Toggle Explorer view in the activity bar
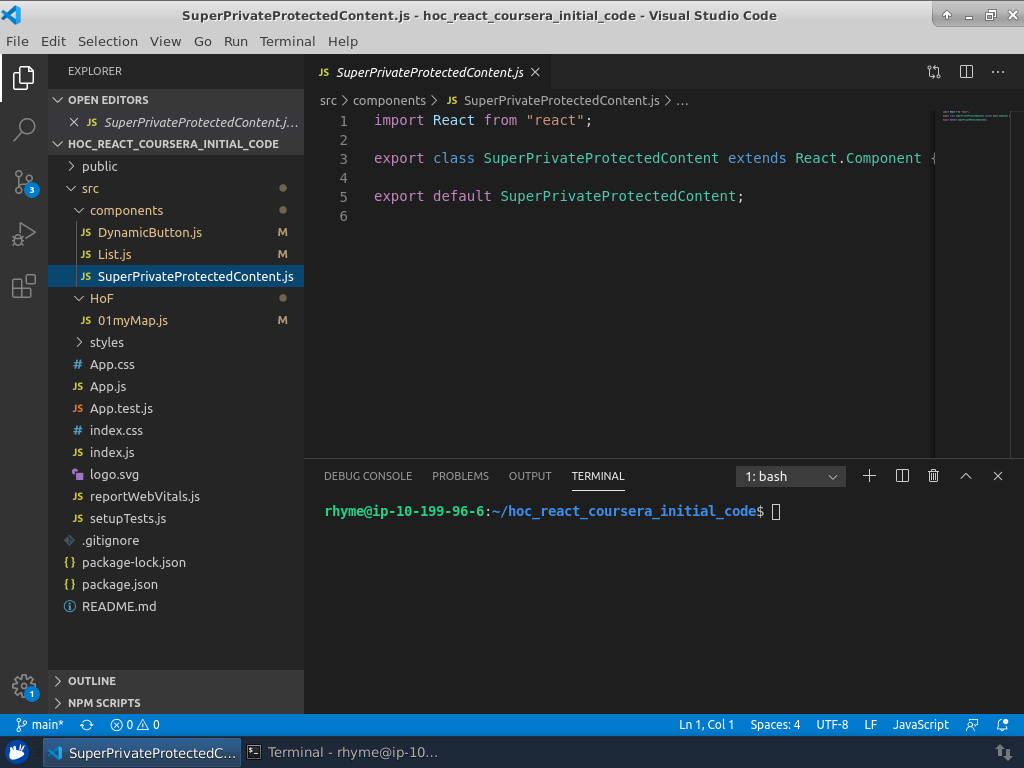The height and width of the screenshot is (768, 1024). pyautogui.click(x=24, y=77)
